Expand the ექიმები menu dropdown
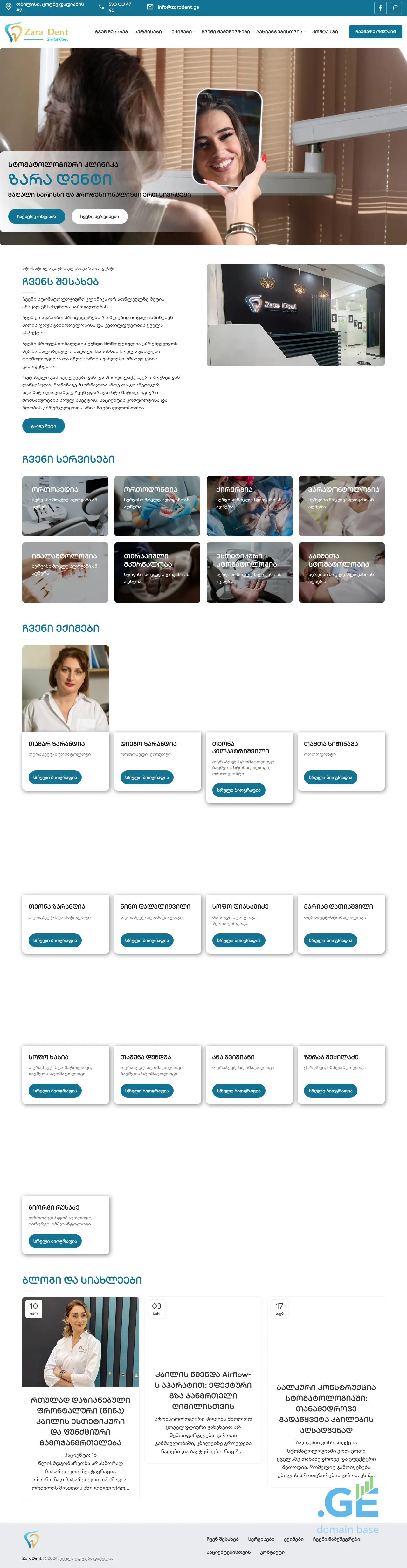 click(x=182, y=32)
